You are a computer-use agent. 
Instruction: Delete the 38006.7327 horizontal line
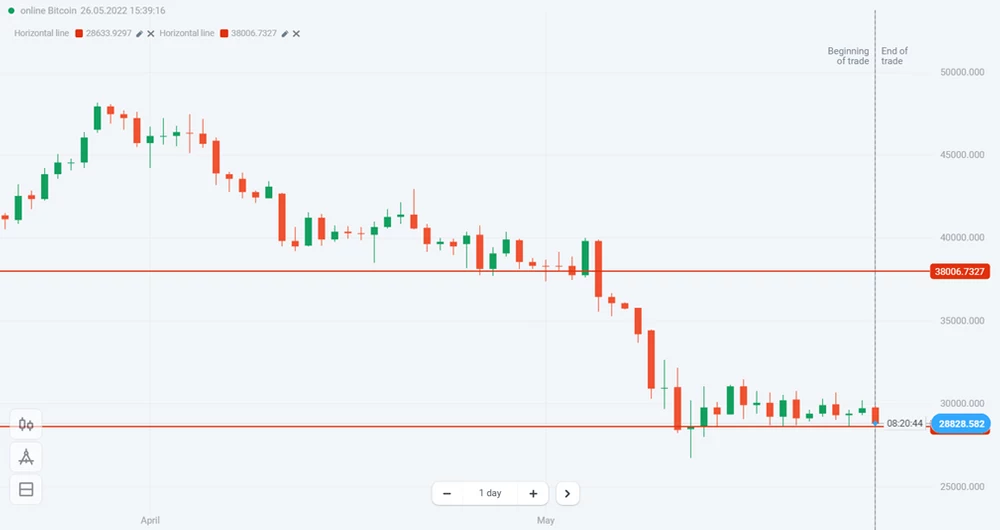[296, 33]
